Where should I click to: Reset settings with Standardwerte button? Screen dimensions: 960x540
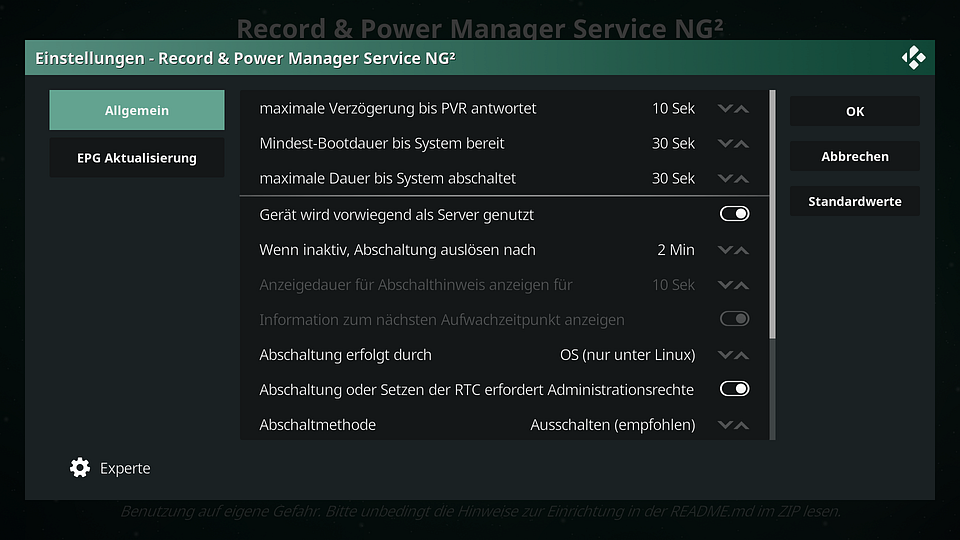click(x=855, y=201)
